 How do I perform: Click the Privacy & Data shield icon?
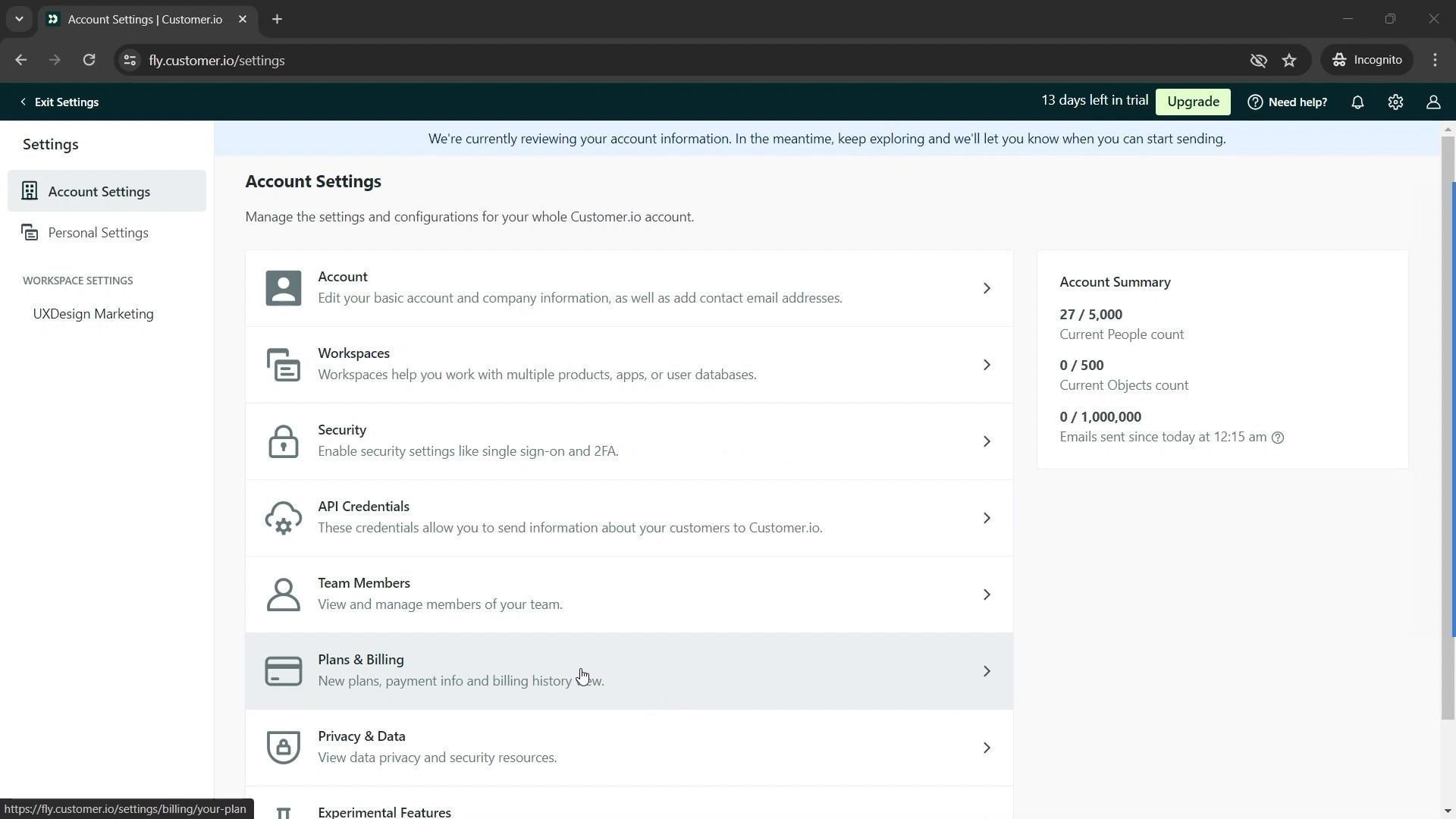click(283, 748)
